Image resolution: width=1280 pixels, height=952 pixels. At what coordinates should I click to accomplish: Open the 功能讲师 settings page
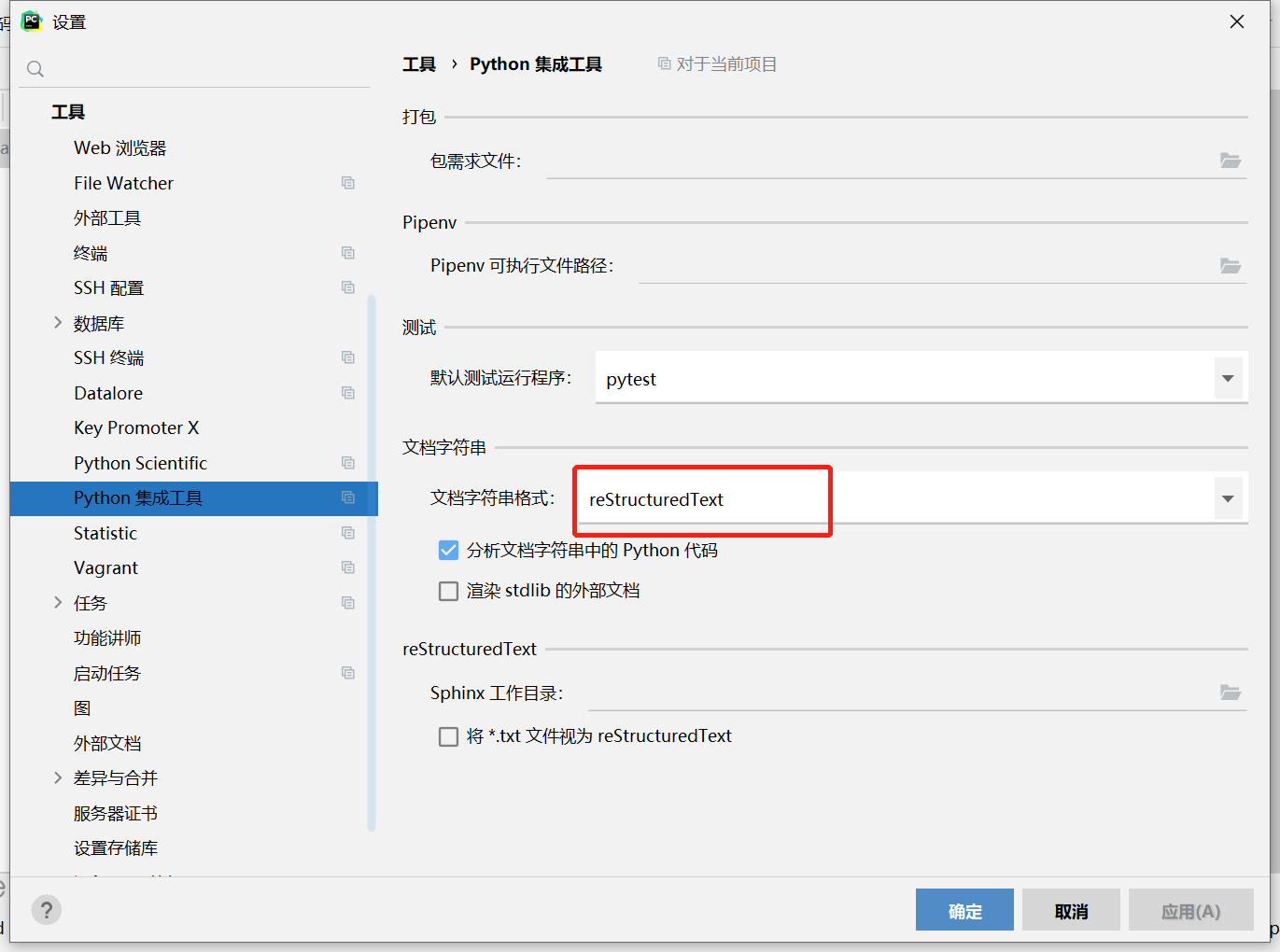point(107,637)
